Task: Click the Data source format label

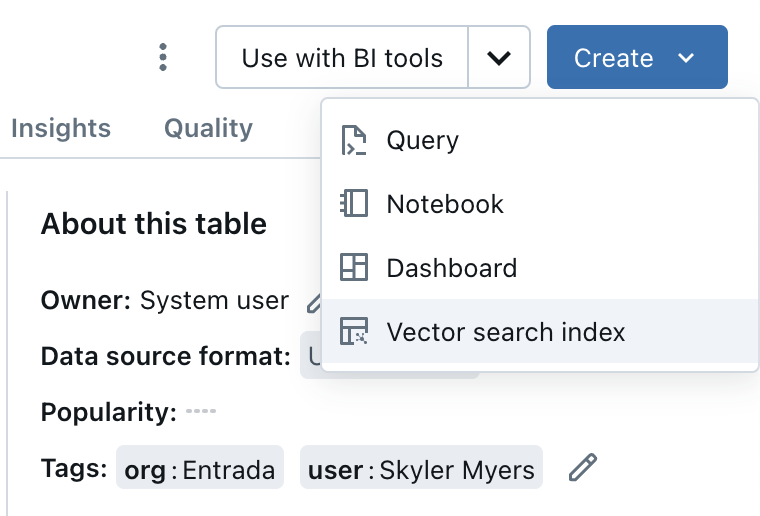Action: click(x=166, y=357)
